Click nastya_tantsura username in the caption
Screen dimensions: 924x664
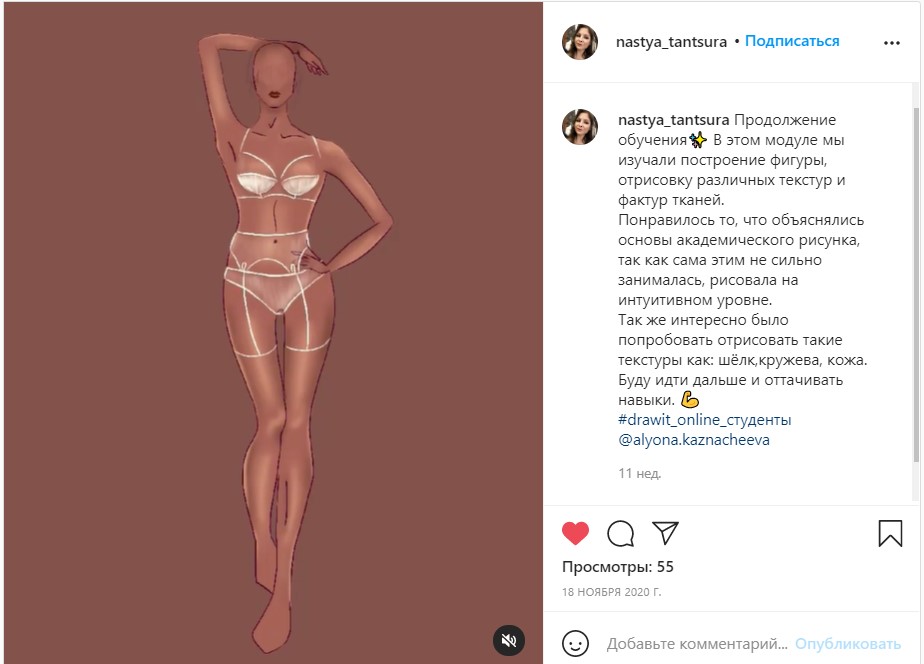[x=674, y=120]
